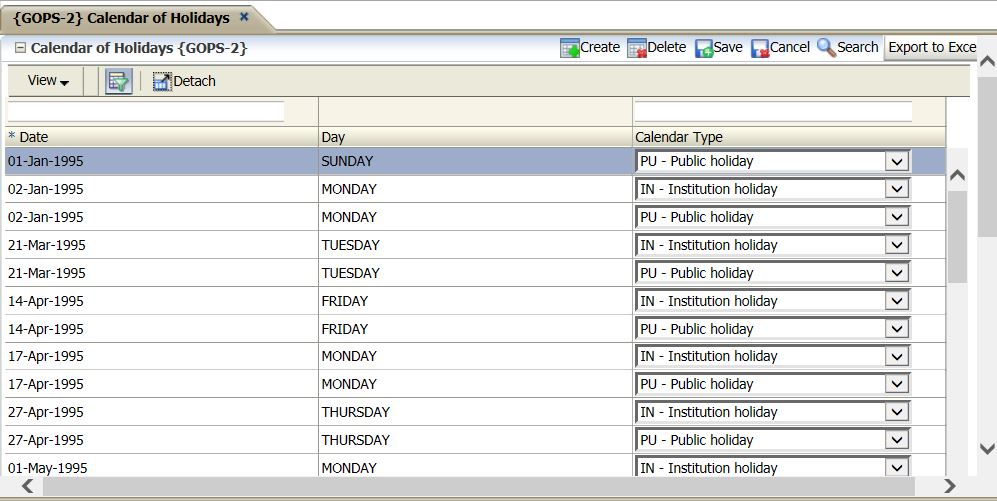Expand Calendar Type dropdown for 21-Mar-1995 Institution holiday

tap(897, 245)
